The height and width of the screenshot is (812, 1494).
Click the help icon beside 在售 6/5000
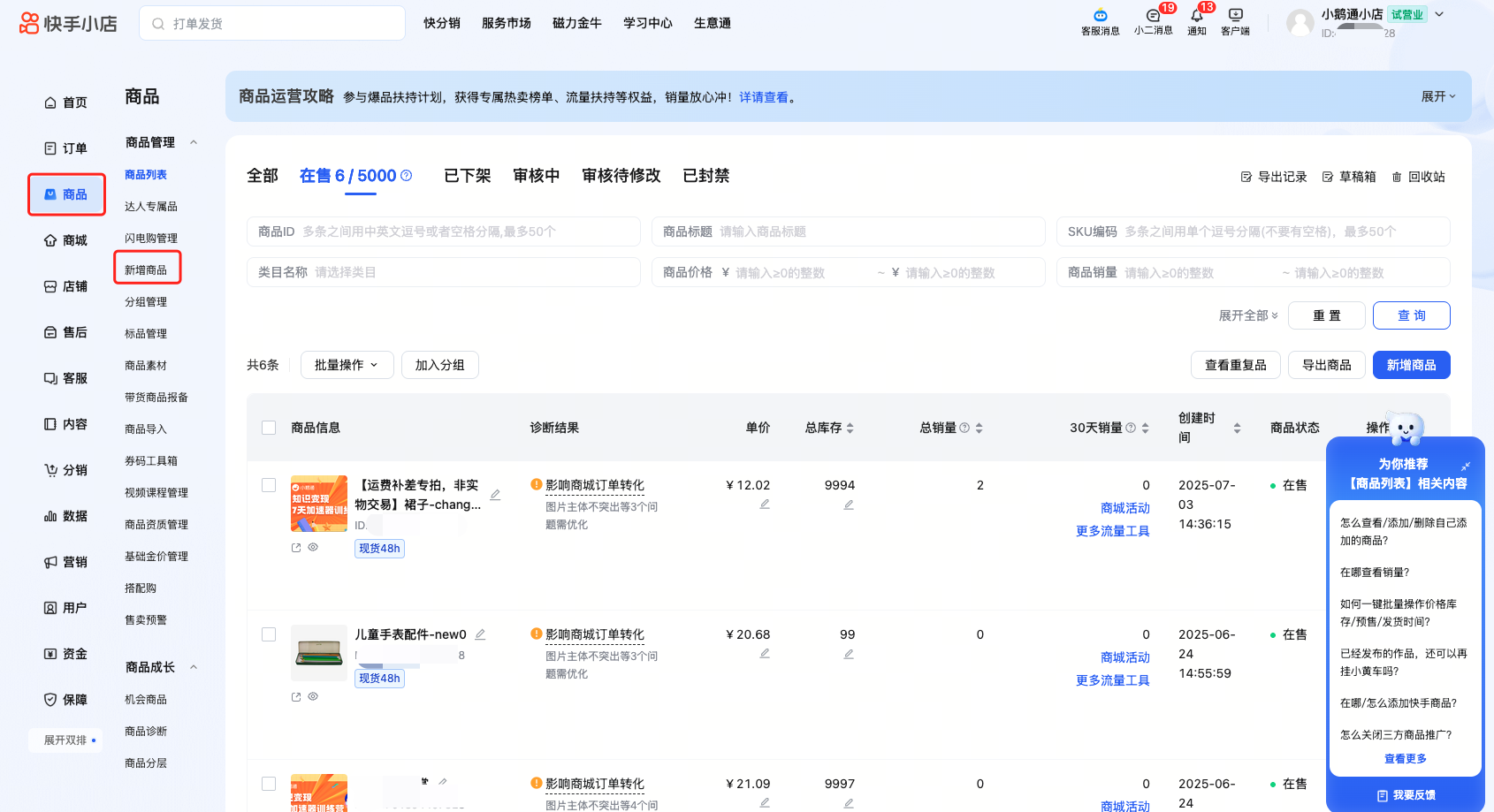(x=407, y=176)
